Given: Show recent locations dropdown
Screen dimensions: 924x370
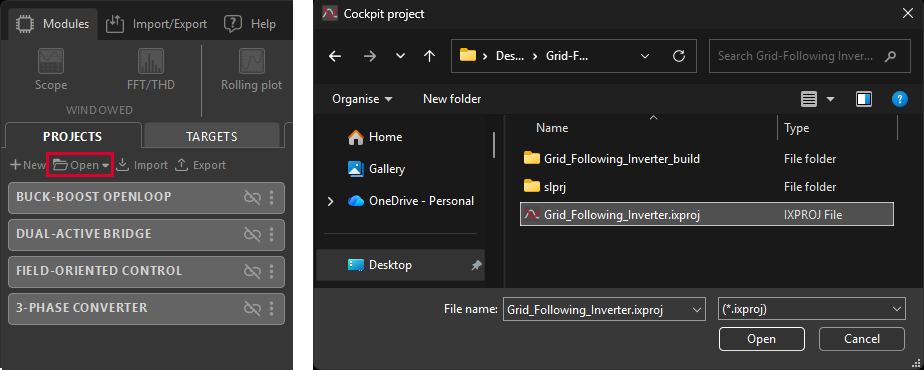Looking at the screenshot, I should [401, 56].
